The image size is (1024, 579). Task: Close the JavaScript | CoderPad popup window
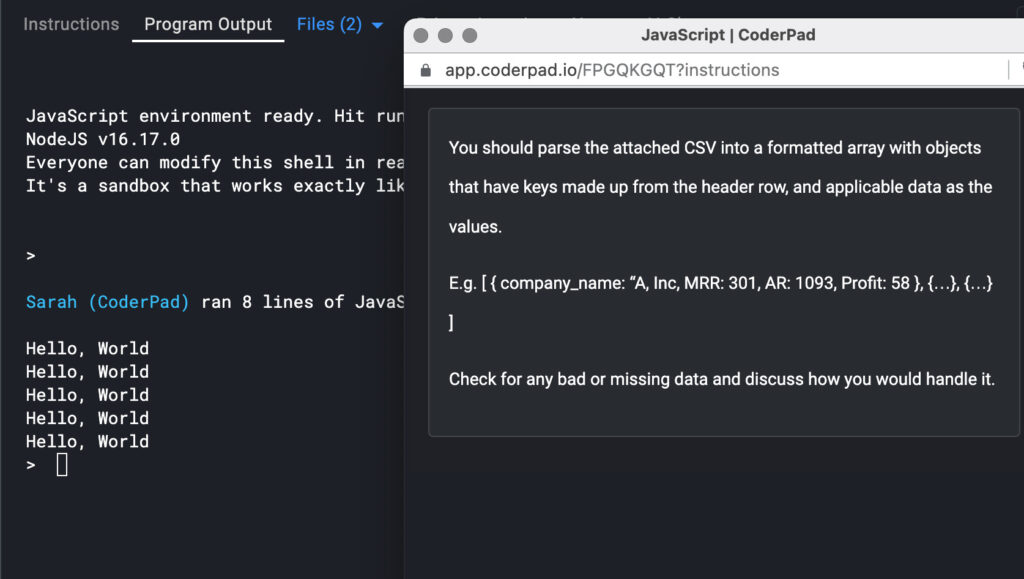click(x=421, y=35)
